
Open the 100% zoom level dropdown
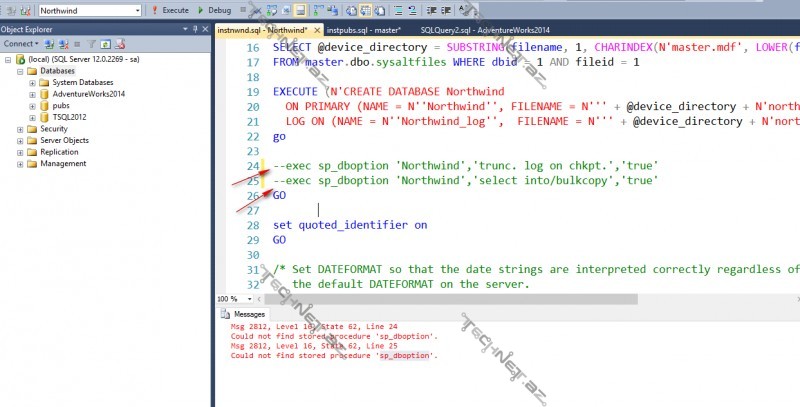(x=237, y=298)
